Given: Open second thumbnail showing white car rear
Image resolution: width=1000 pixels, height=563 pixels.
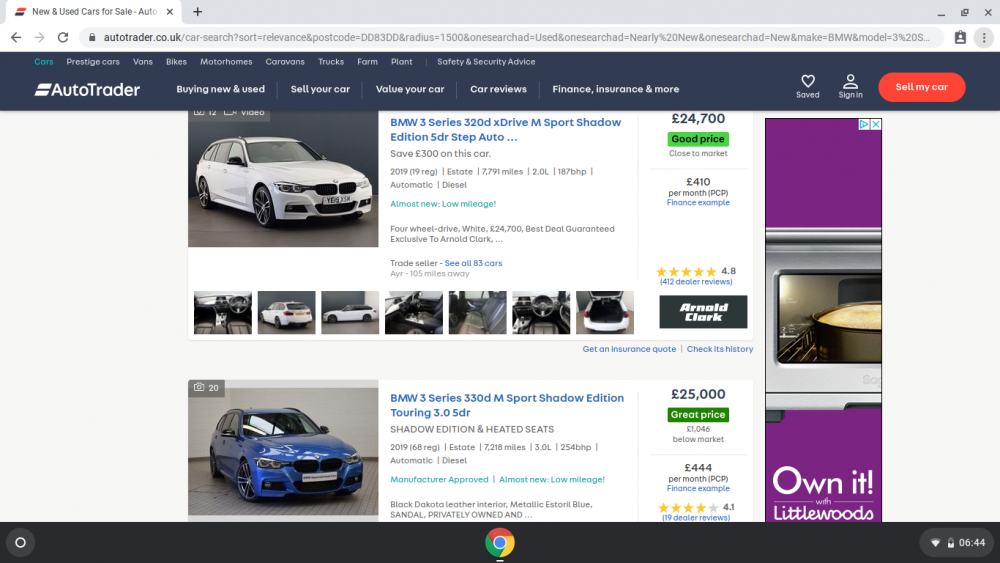Looking at the screenshot, I should pyautogui.click(x=286, y=312).
